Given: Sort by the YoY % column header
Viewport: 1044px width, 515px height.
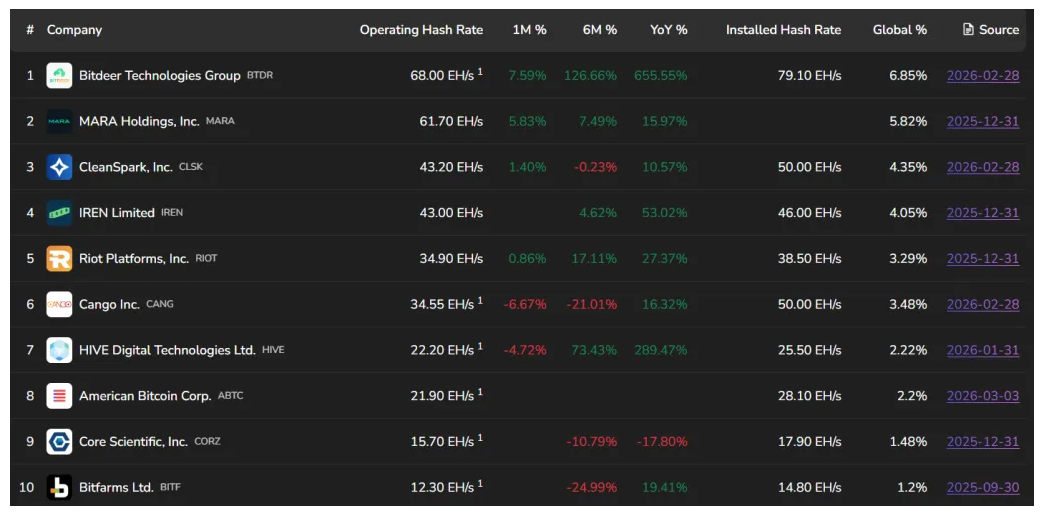Looking at the screenshot, I should (669, 30).
